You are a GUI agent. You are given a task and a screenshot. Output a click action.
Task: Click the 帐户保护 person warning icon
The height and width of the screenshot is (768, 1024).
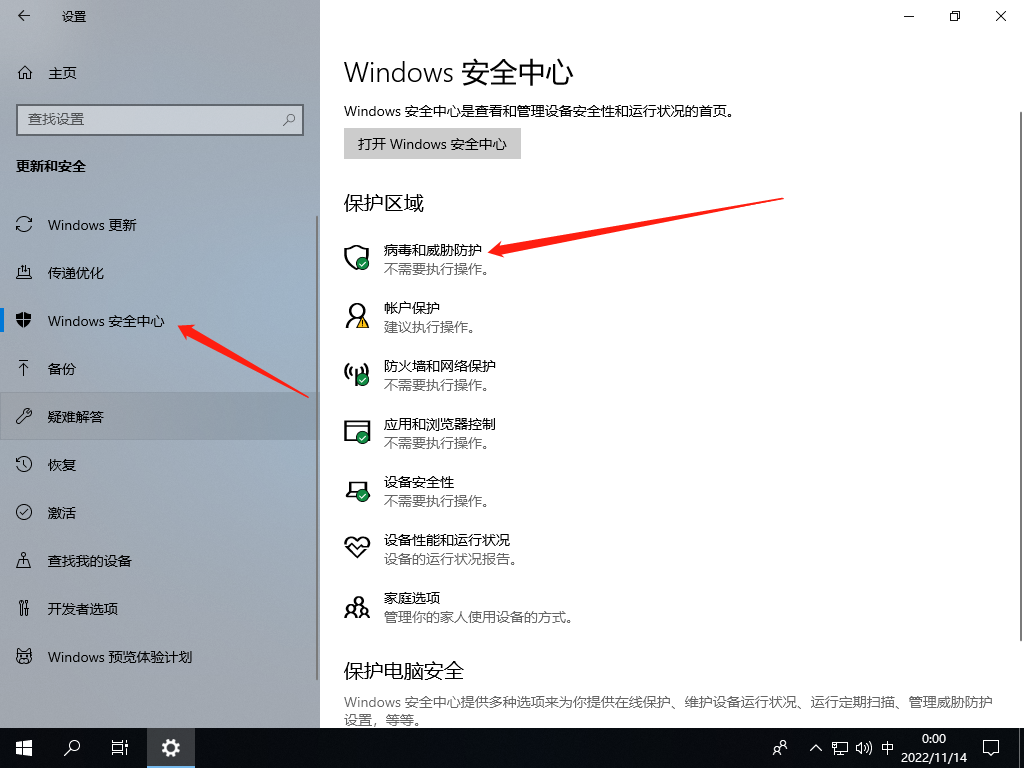coord(357,315)
